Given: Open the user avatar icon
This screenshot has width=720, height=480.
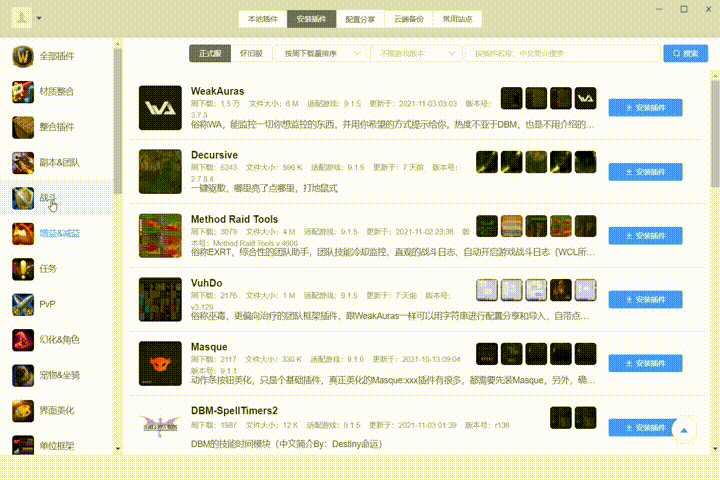Looking at the screenshot, I should pos(21,18).
